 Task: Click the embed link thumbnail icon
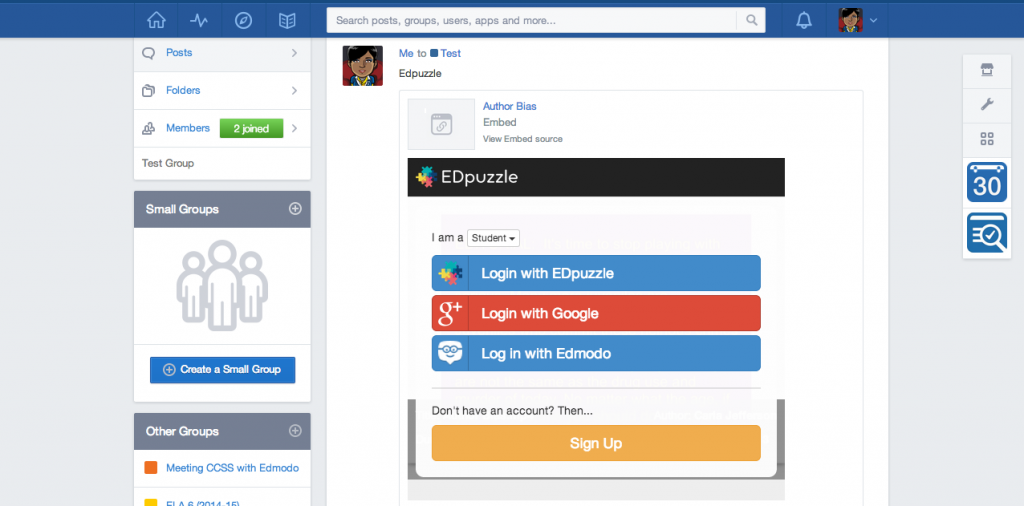(441, 124)
